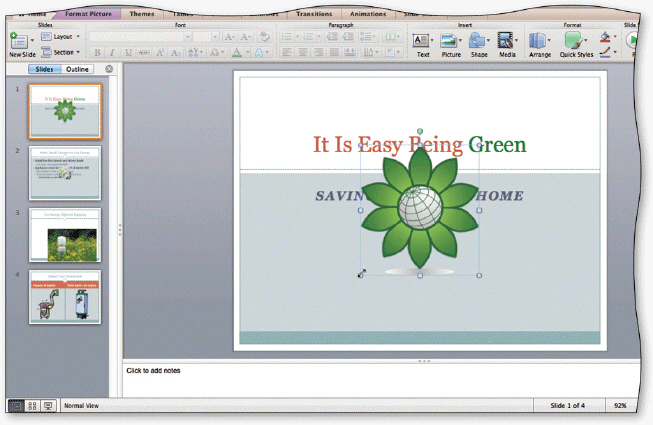Viewport: 653px width, 425px height.
Task: Select Center Text alignment
Action: (x=303, y=52)
